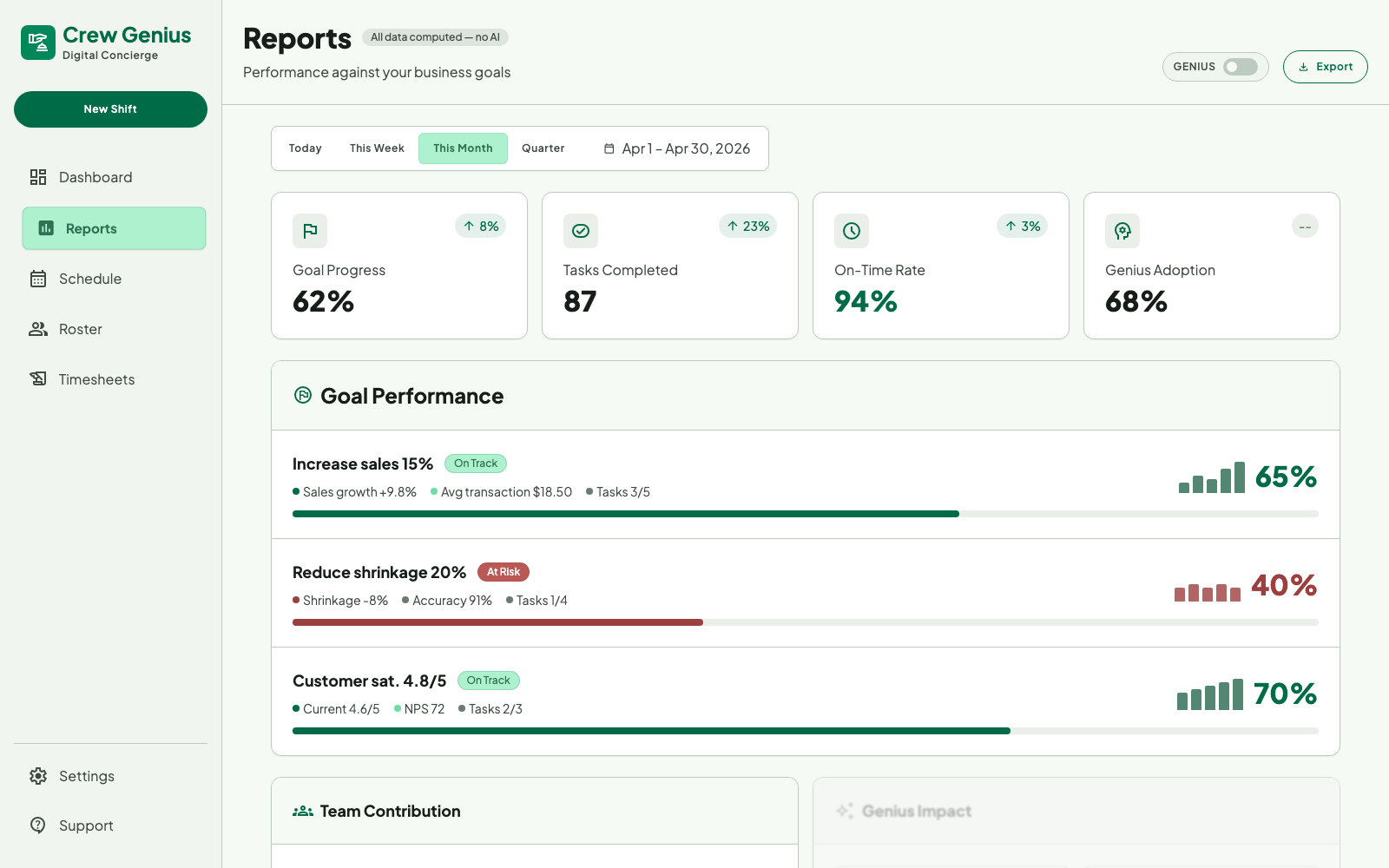The image size is (1389, 868).
Task: Click the Tasks 3/5 metric
Action: (x=618, y=492)
